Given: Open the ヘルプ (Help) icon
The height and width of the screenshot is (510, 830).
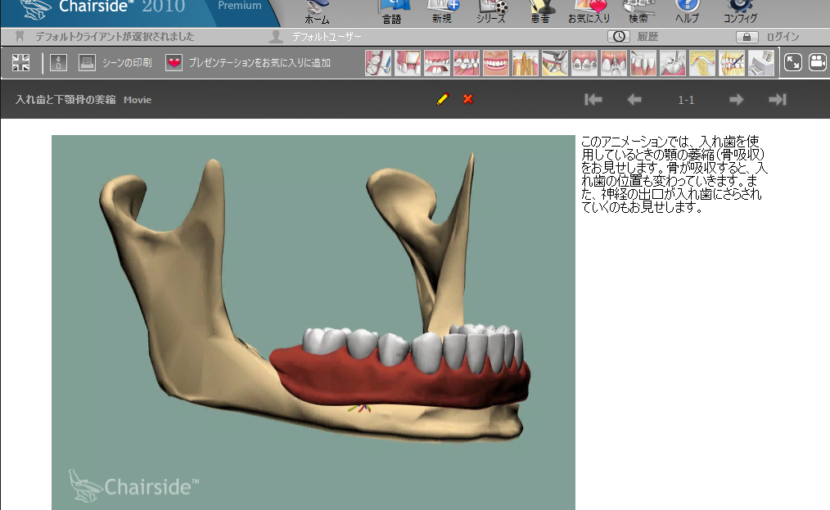Looking at the screenshot, I should point(687,11).
